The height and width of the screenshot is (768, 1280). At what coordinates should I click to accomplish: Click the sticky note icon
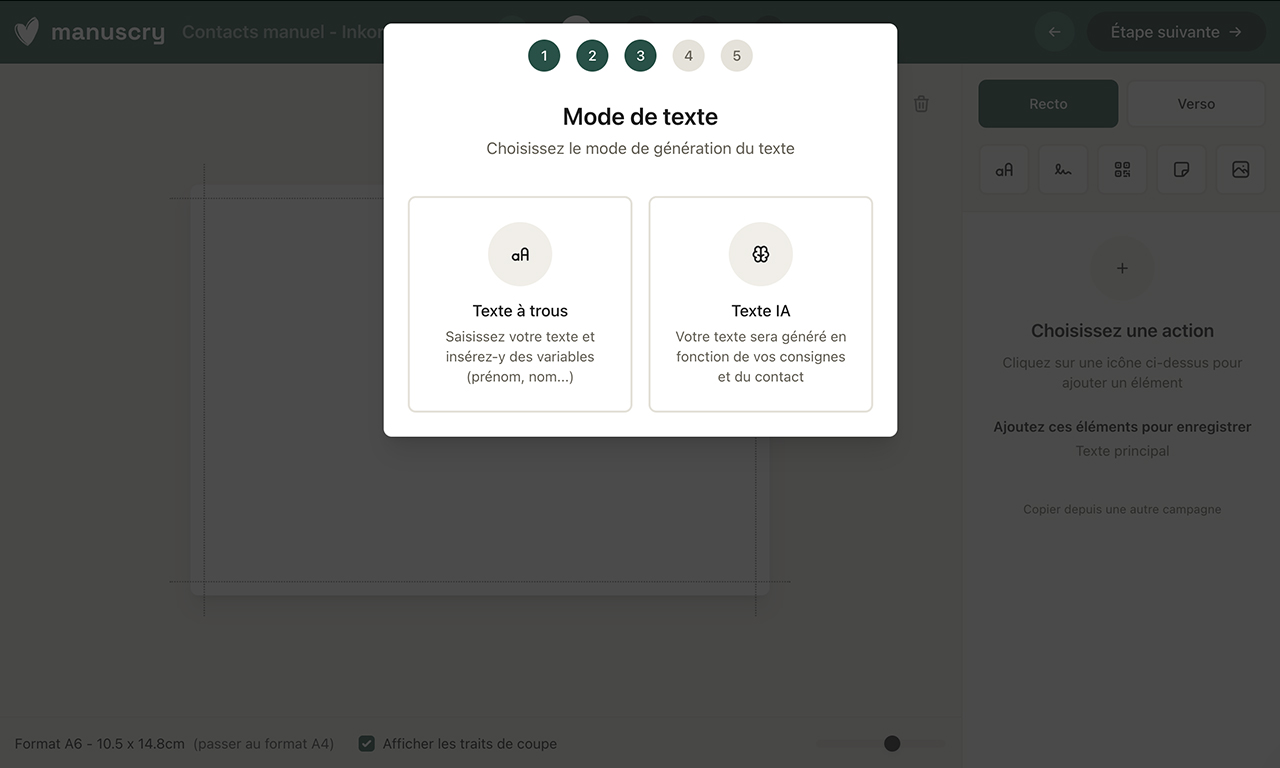1181,170
